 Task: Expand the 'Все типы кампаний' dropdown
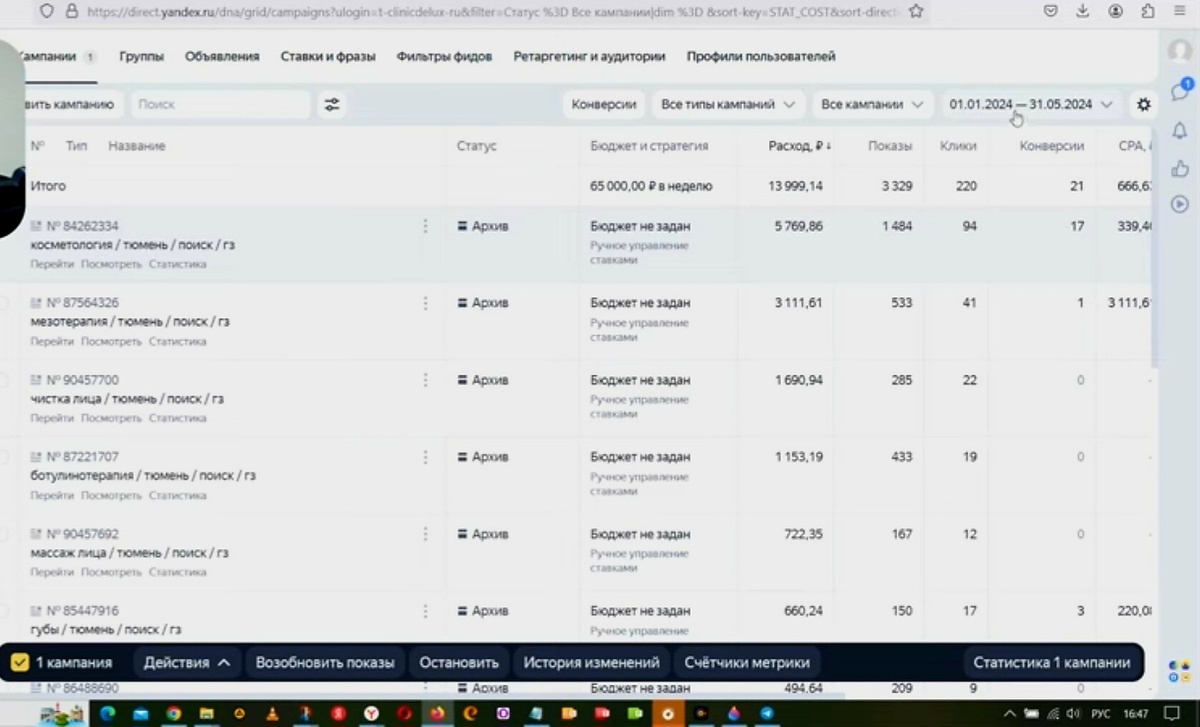click(728, 104)
